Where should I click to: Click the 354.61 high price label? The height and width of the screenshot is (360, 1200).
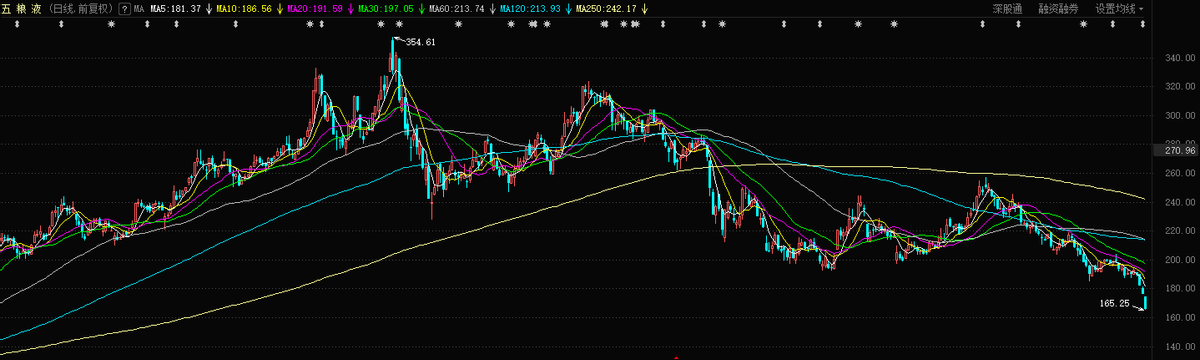click(420, 42)
